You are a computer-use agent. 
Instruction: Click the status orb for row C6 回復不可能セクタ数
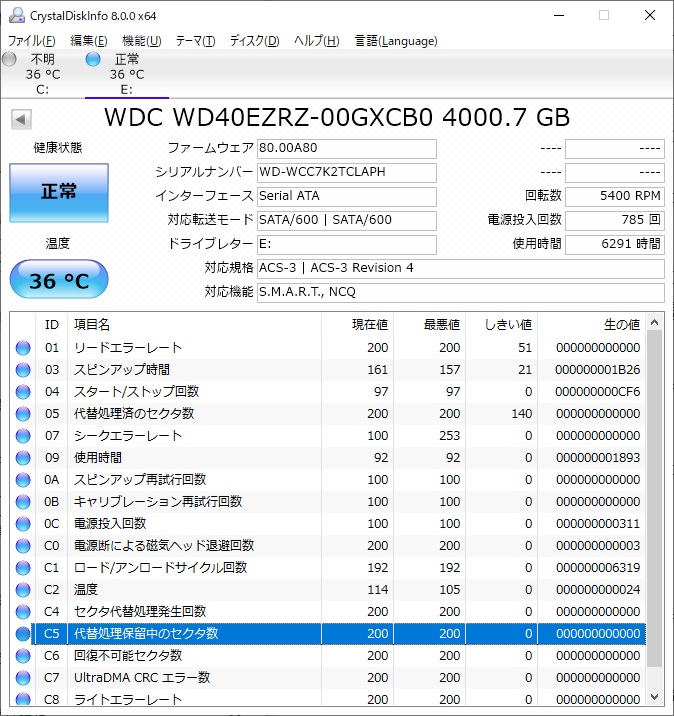click(x=23, y=656)
